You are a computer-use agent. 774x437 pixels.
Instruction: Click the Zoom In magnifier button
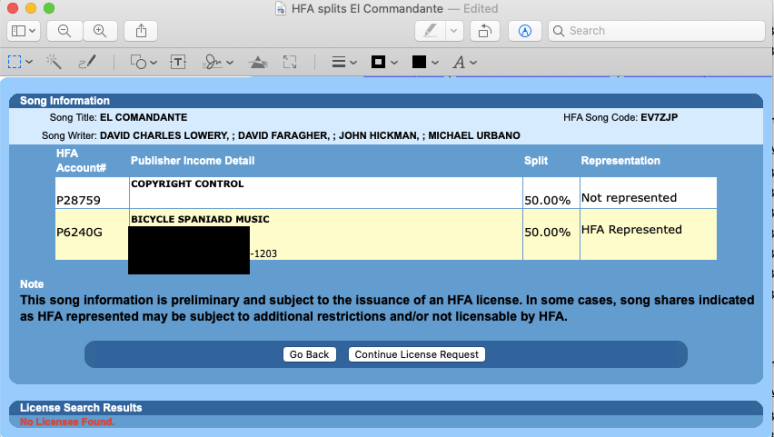[x=98, y=31]
